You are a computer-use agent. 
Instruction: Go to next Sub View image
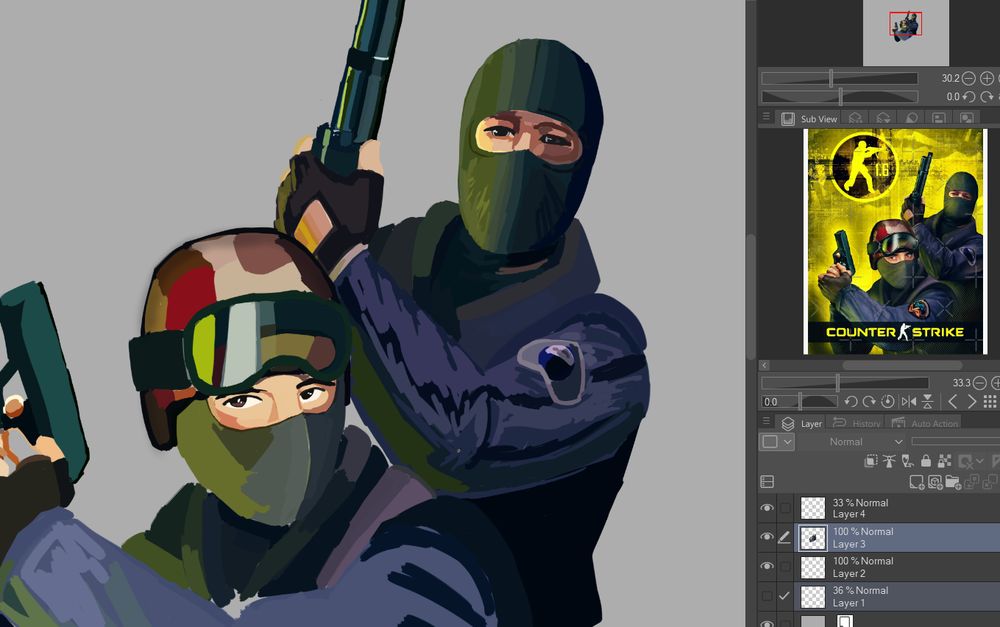coord(971,402)
